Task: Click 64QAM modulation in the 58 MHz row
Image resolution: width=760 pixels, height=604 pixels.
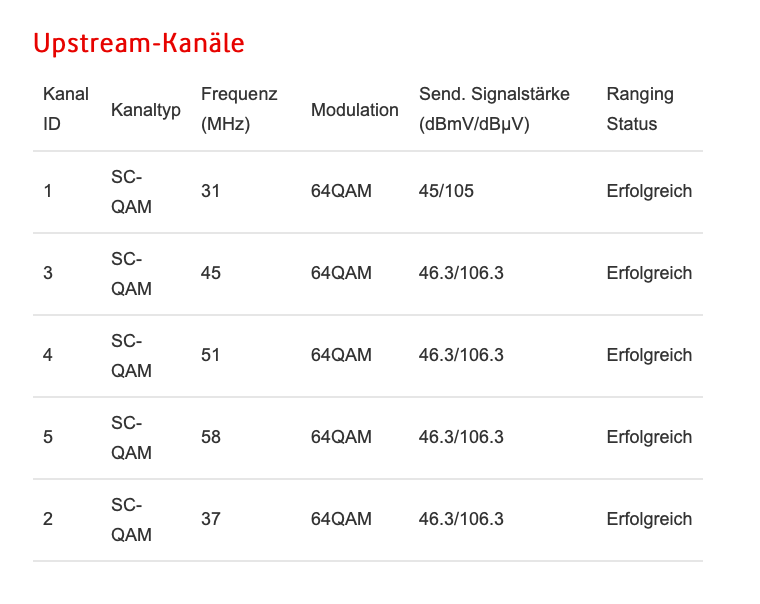Action: (x=341, y=437)
